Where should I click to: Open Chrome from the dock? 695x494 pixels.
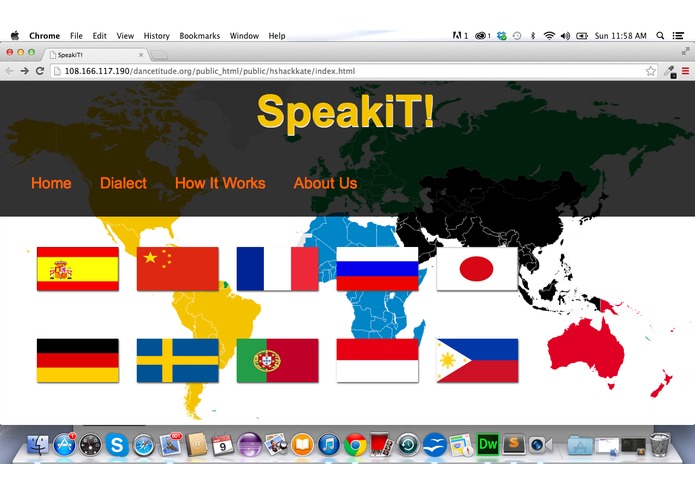click(355, 444)
